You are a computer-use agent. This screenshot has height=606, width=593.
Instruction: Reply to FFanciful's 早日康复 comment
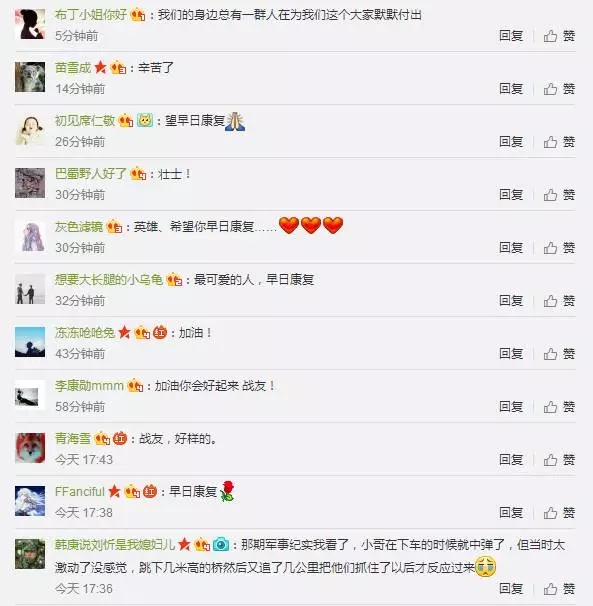(511, 512)
